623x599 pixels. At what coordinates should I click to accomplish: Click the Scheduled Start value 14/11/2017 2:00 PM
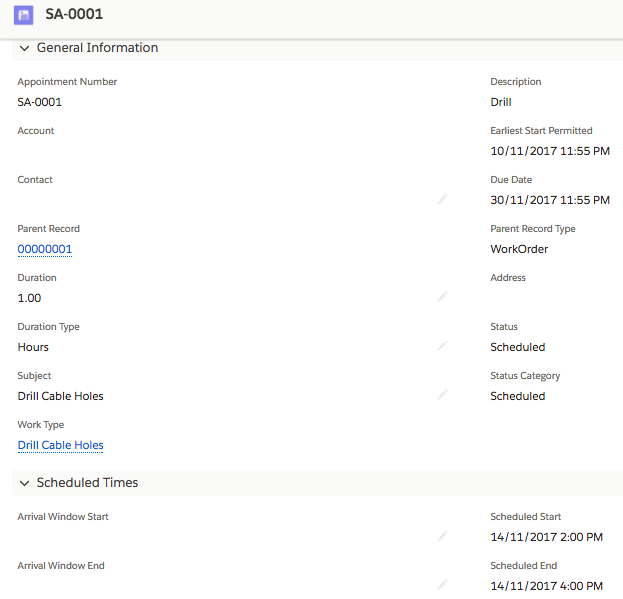(x=546, y=537)
